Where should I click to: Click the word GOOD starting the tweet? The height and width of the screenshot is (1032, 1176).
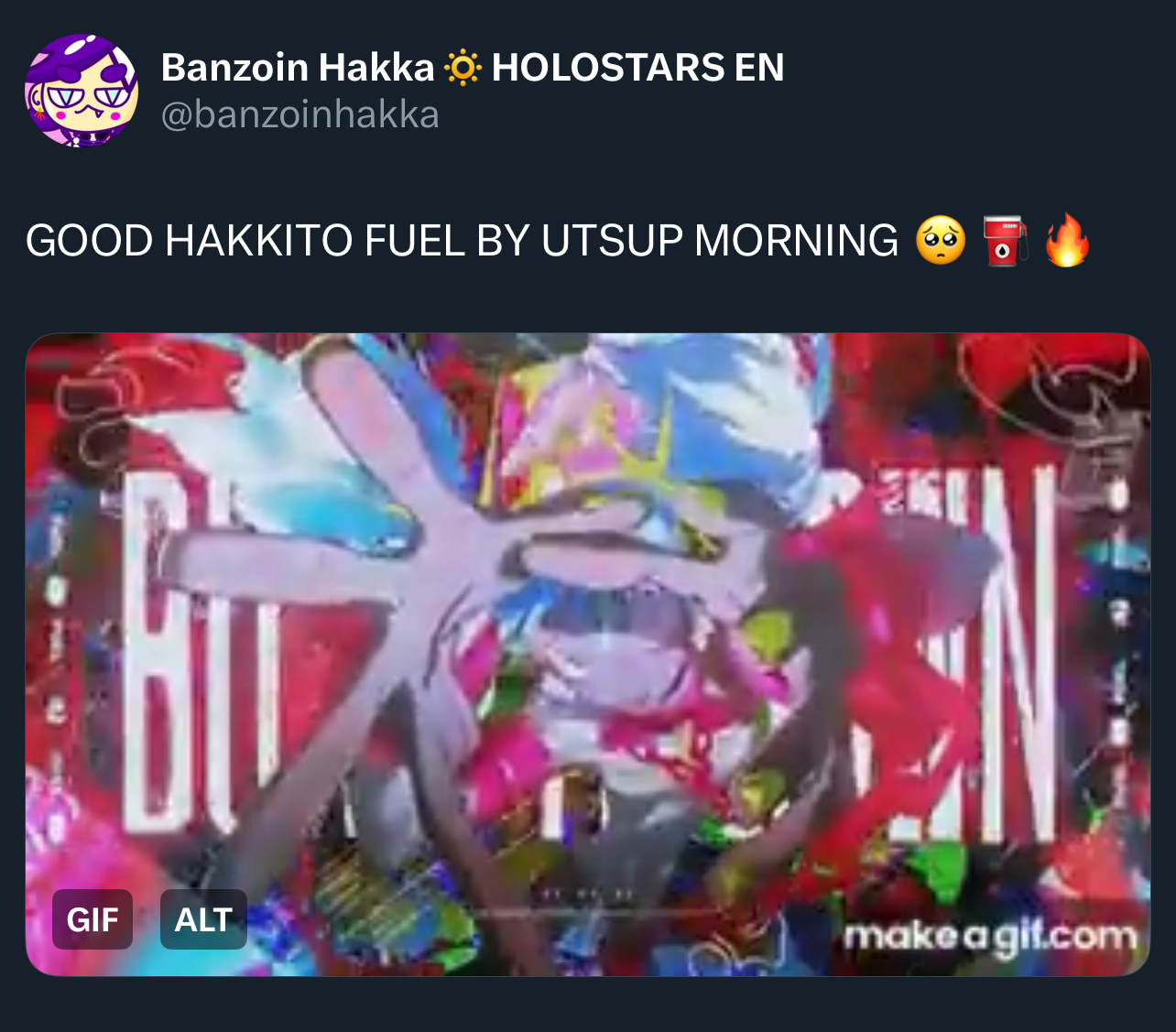click(89, 241)
